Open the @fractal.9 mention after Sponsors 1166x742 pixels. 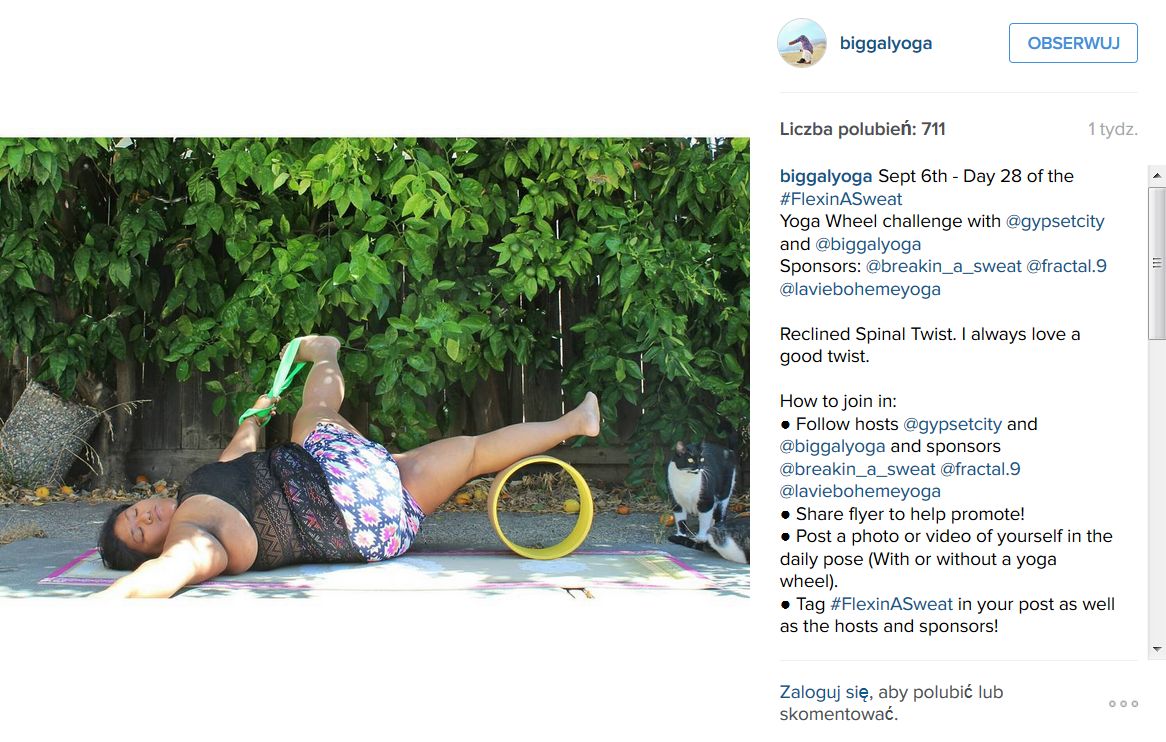[1066, 266]
